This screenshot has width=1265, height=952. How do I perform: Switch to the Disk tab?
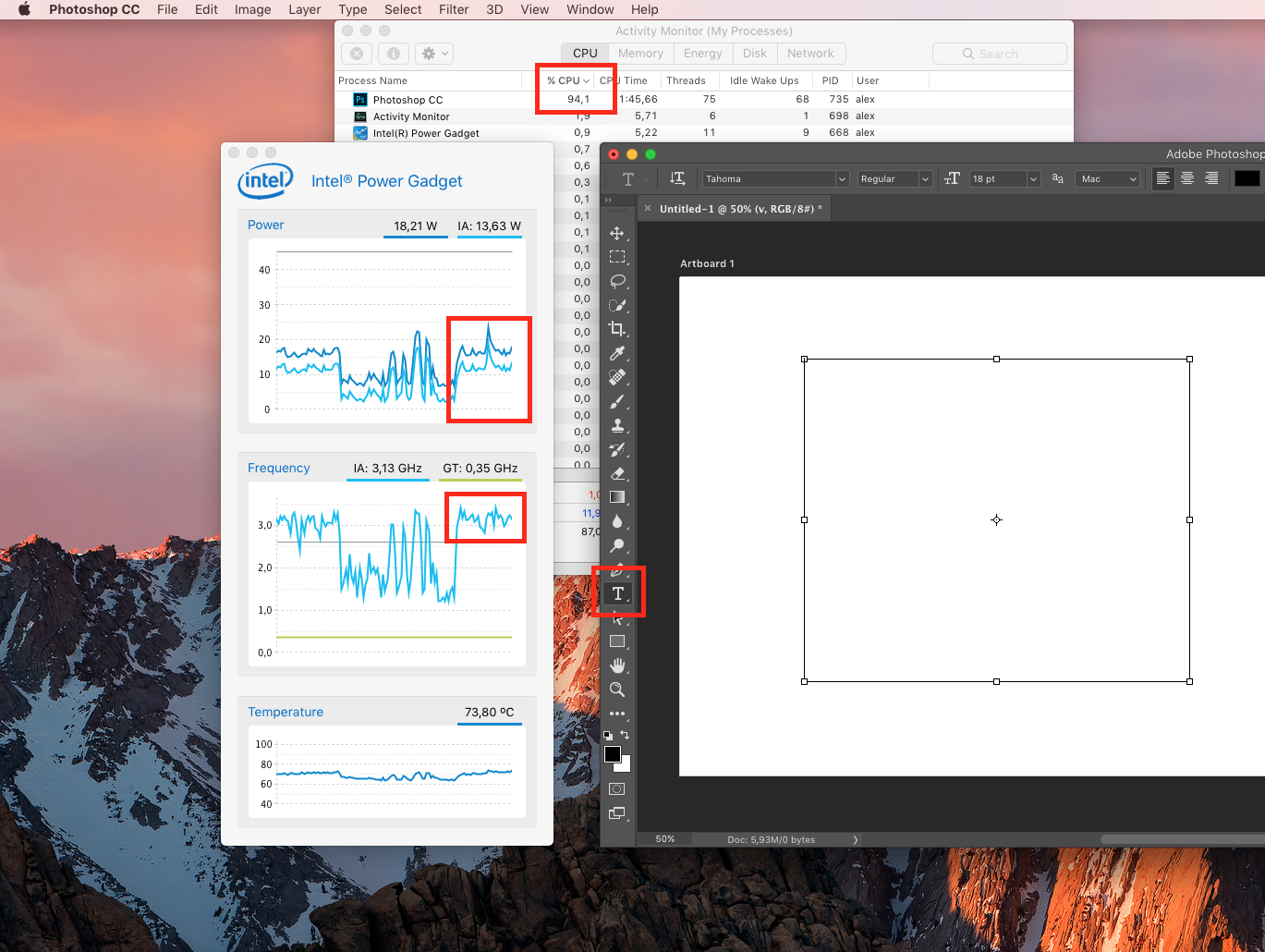coord(755,54)
